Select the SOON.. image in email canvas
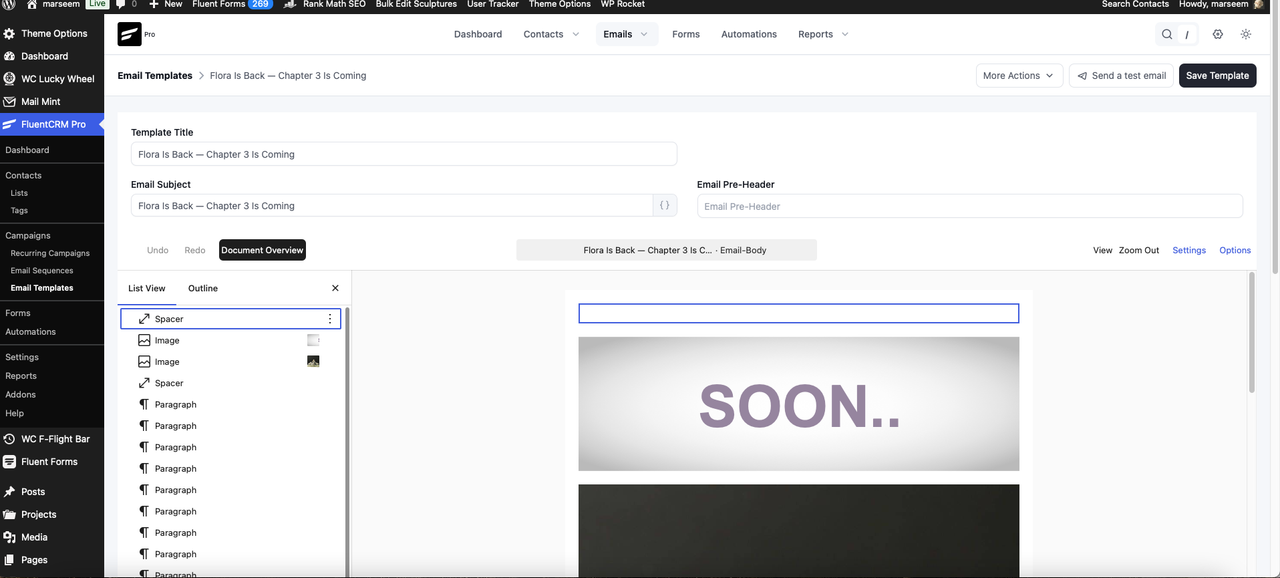Image resolution: width=1280 pixels, height=578 pixels. point(799,404)
